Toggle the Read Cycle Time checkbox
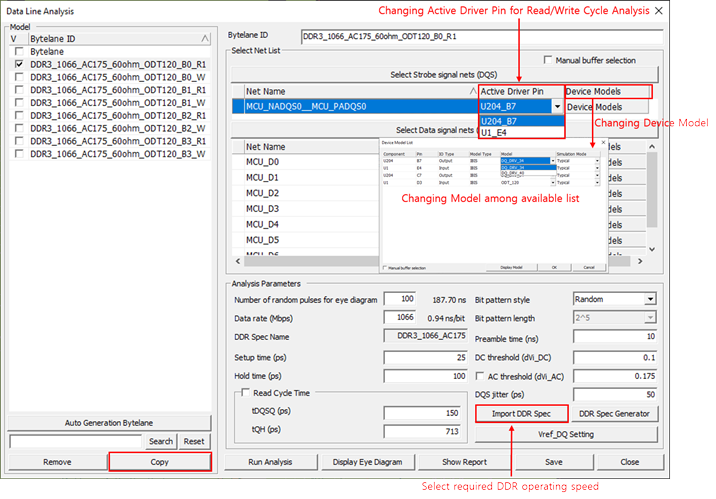Screen dimensions: 716x499 point(243,393)
